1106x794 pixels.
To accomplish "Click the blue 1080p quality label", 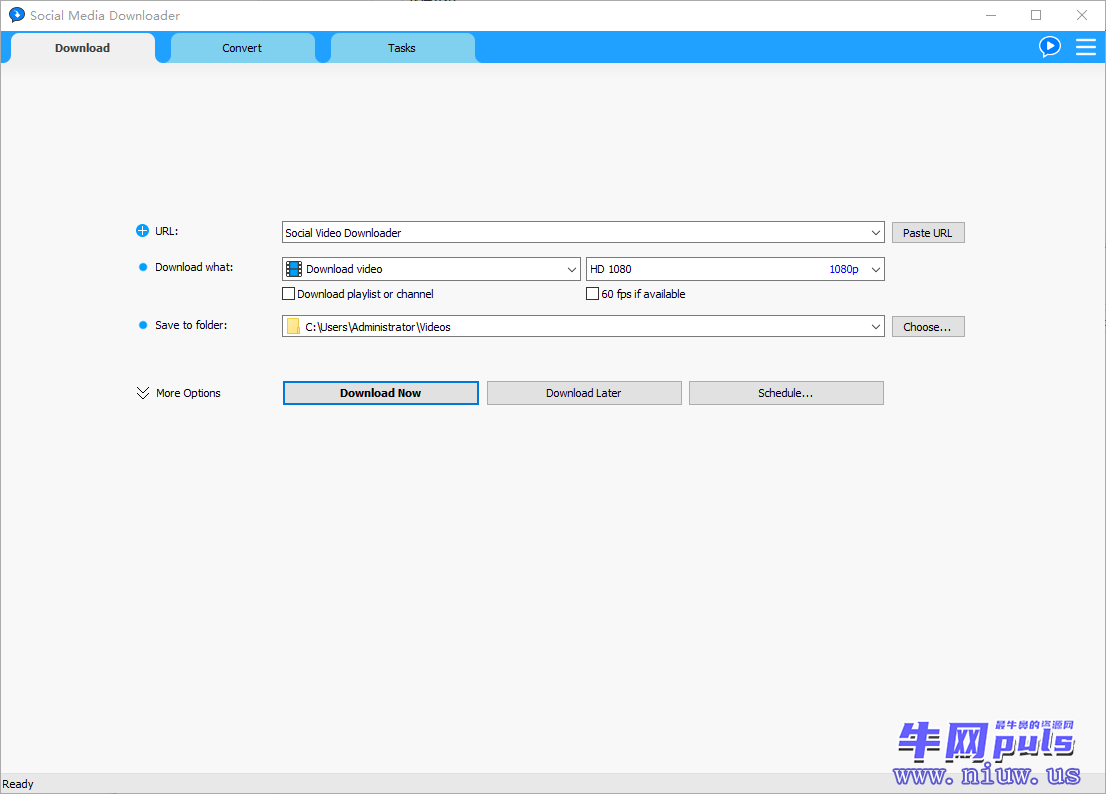I will tap(844, 269).
